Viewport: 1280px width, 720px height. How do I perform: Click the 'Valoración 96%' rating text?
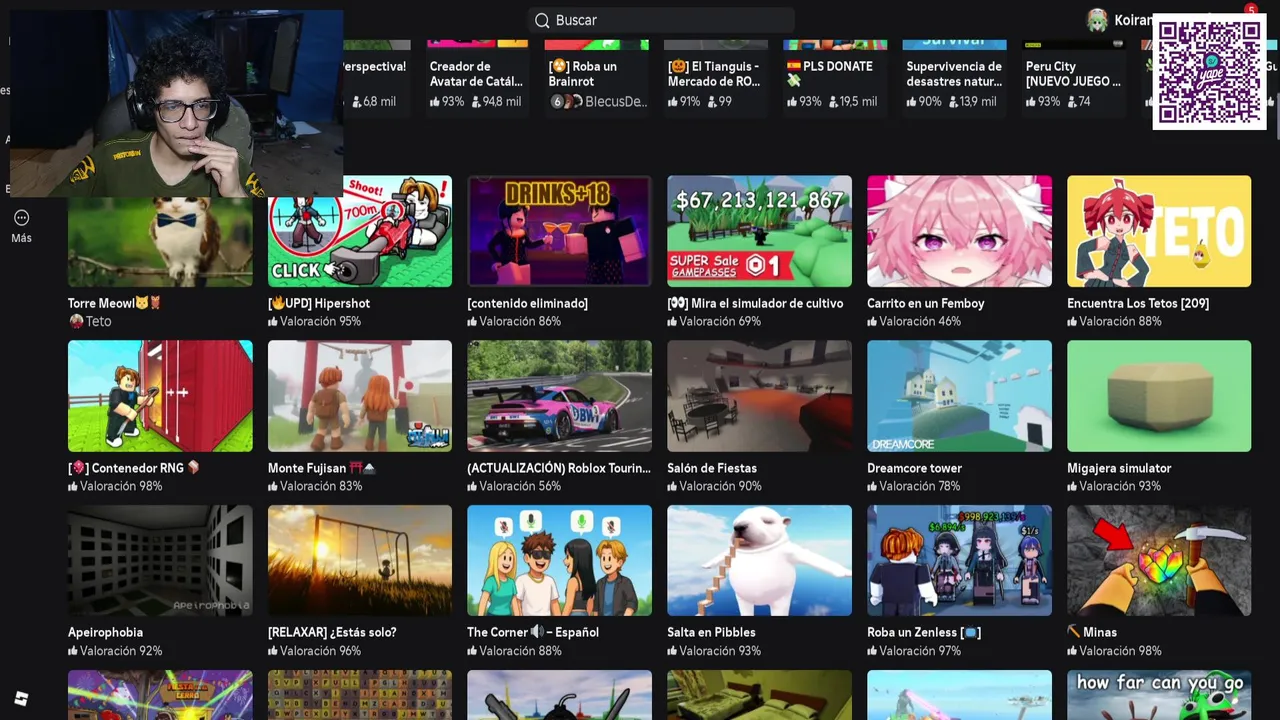pyautogui.click(x=321, y=651)
